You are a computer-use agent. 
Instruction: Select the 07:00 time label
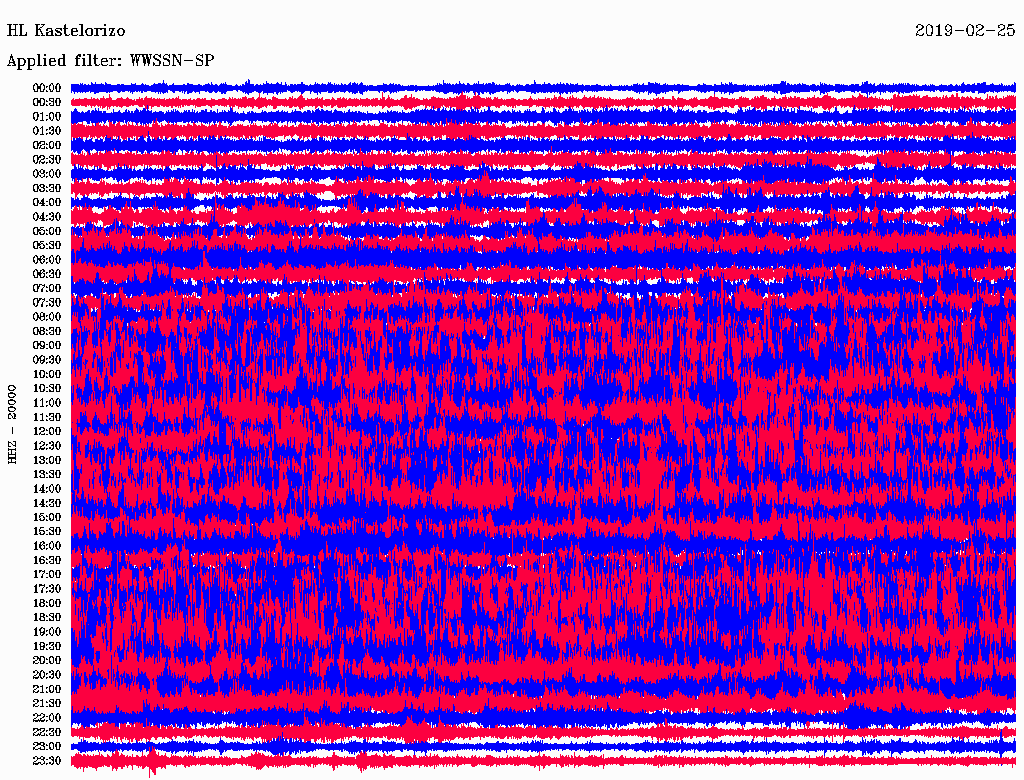tap(47, 288)
